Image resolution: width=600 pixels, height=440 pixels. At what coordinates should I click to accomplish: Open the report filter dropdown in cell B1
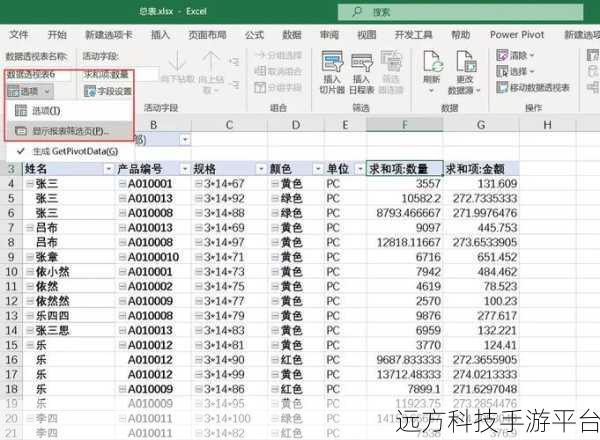tap(185, 140)
